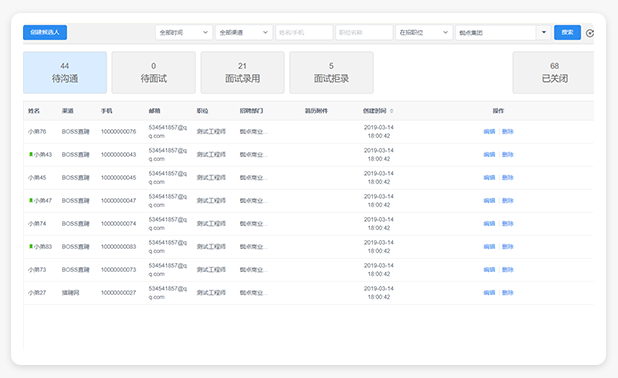
Task: Switch to the 待沟通 tab showing 44
Action: [x=65, y=73]
